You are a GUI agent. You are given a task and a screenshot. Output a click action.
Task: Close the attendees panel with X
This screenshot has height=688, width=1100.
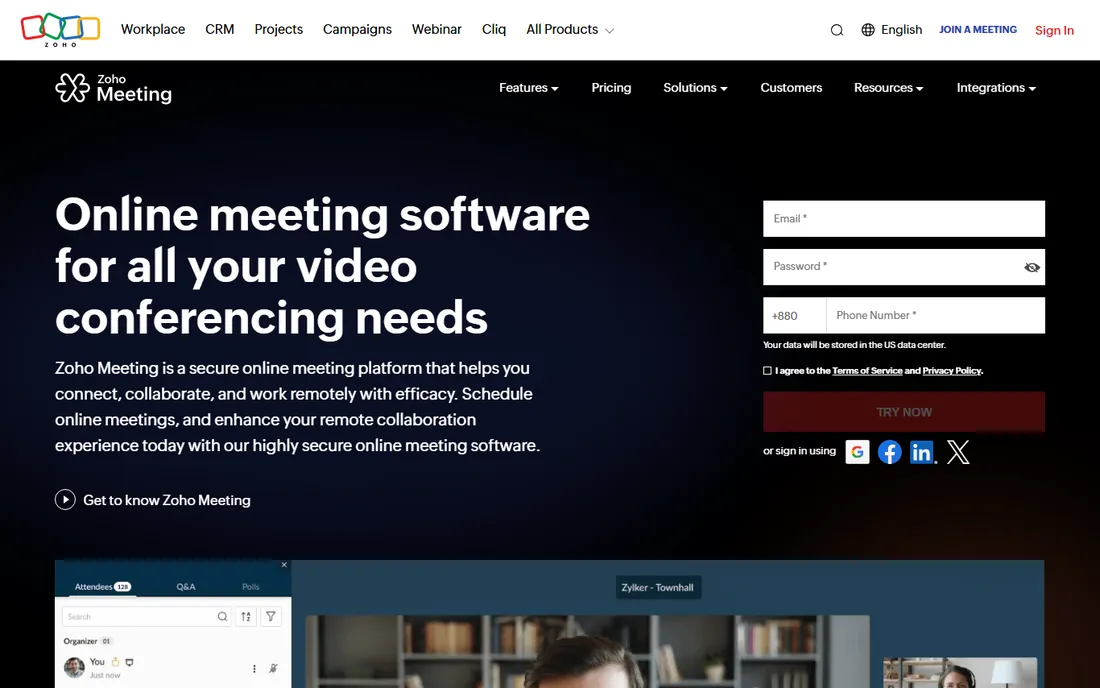click(284, 565)
